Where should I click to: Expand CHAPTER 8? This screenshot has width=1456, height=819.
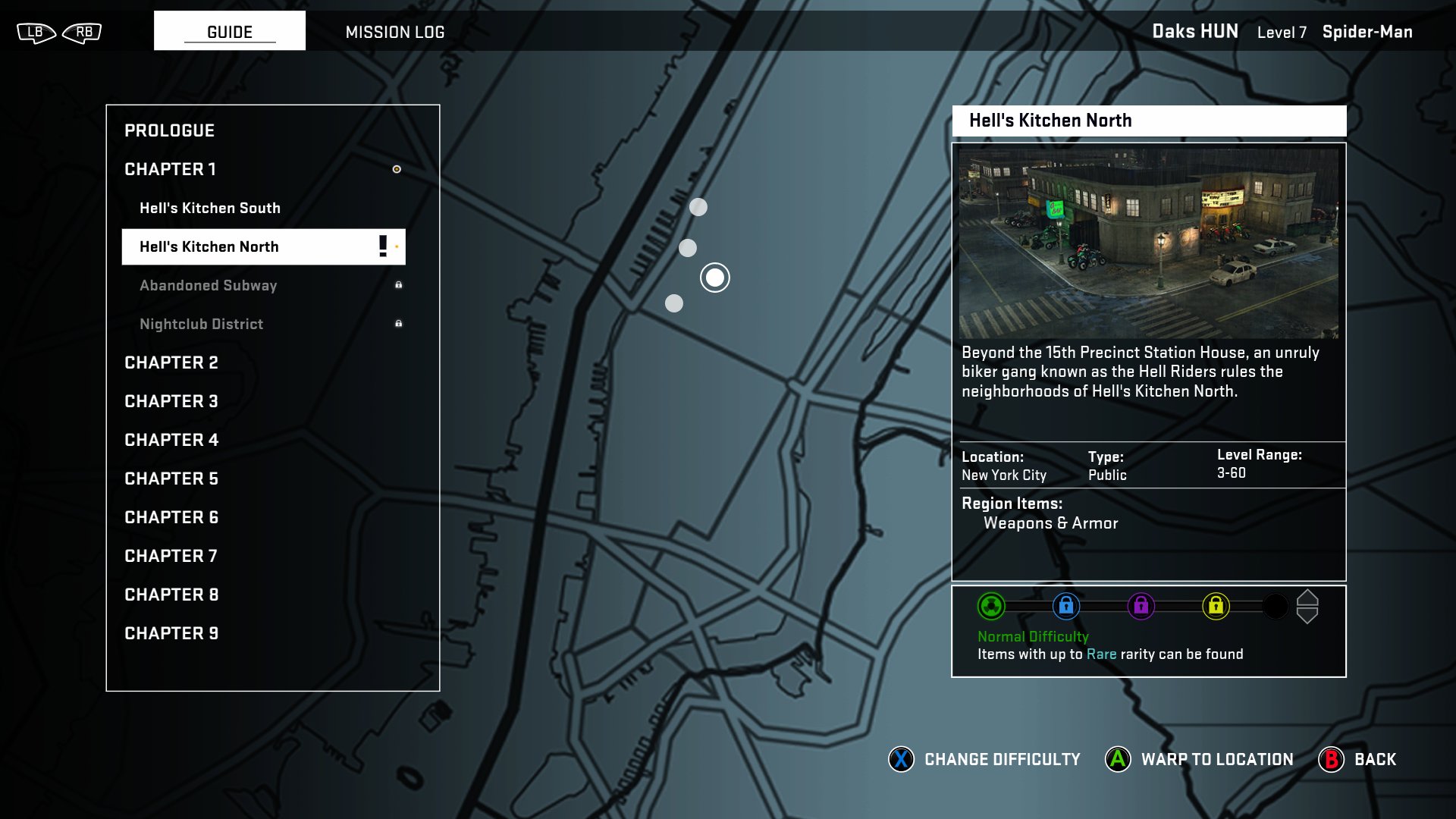point(171,595)
